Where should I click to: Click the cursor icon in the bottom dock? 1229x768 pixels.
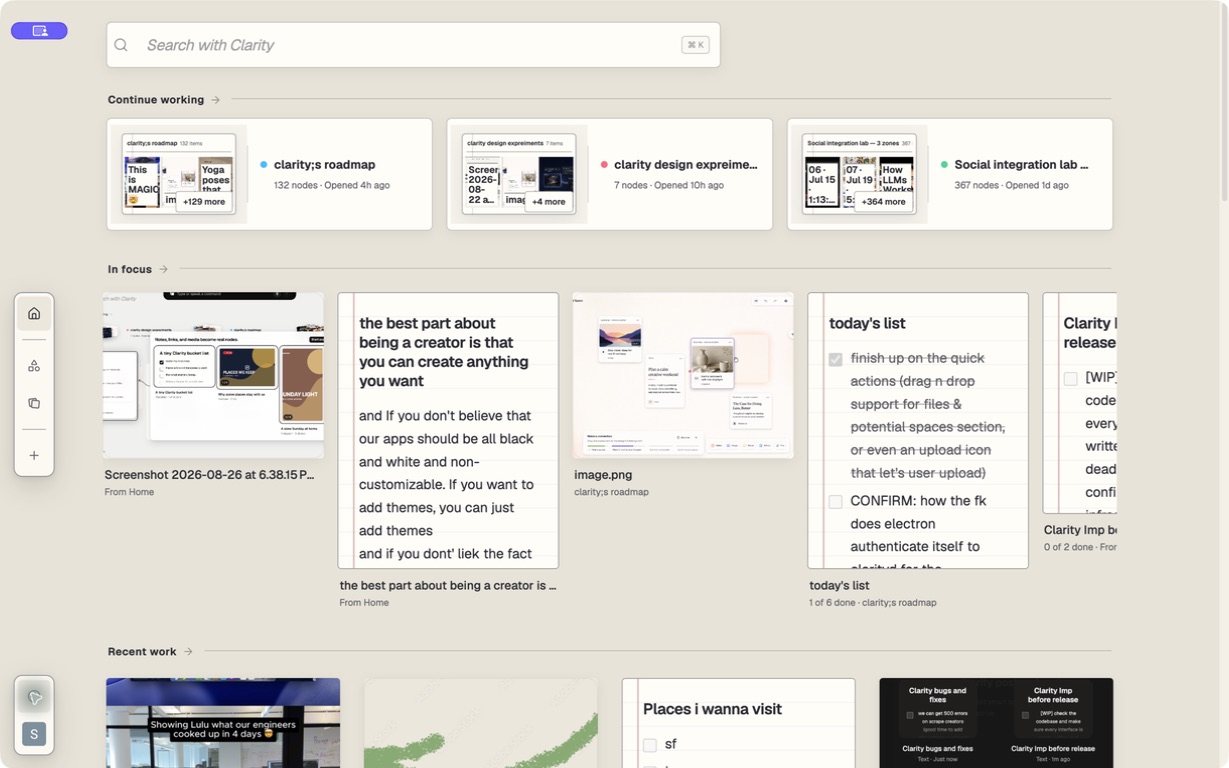[x=34, y=698]
